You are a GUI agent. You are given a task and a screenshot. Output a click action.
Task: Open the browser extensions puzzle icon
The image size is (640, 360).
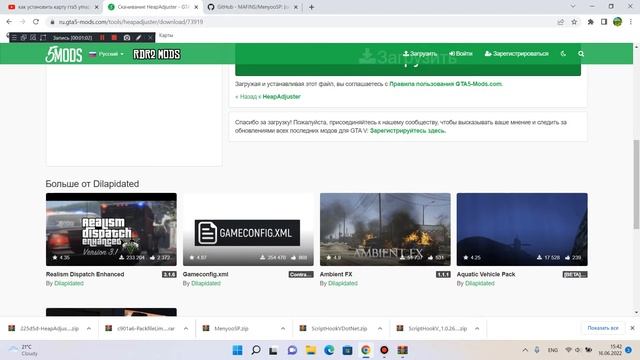coord(591,22)
